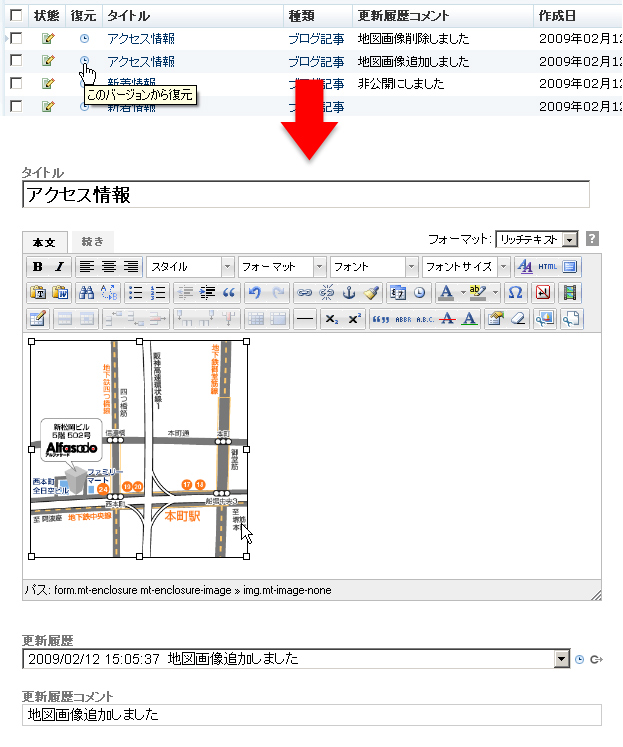
Task: Expand the 更新履歴 version dropdown
Action: (562, 659)
